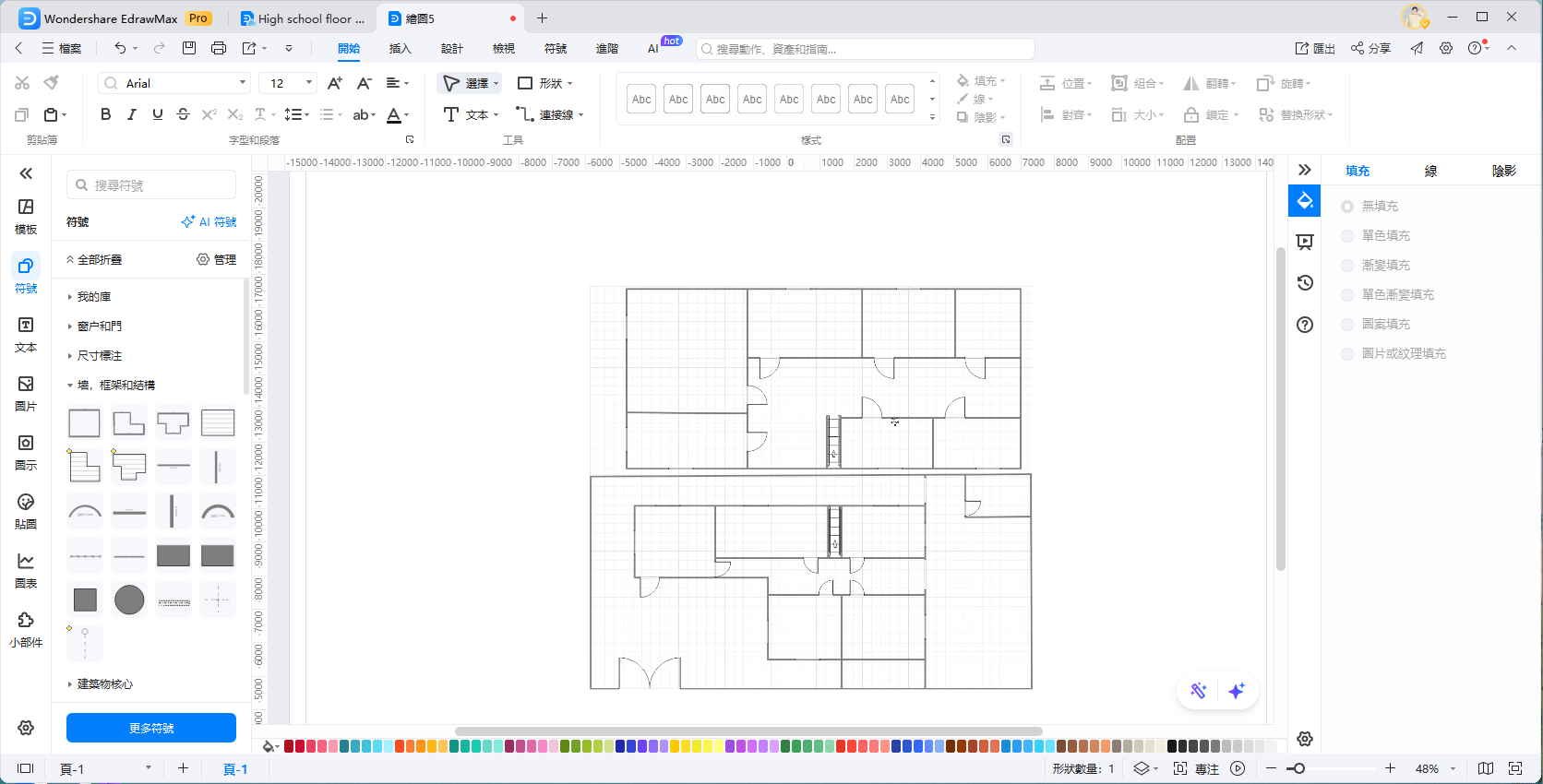
Task: Click the symbol search field
Action: (x=152, y=185)
